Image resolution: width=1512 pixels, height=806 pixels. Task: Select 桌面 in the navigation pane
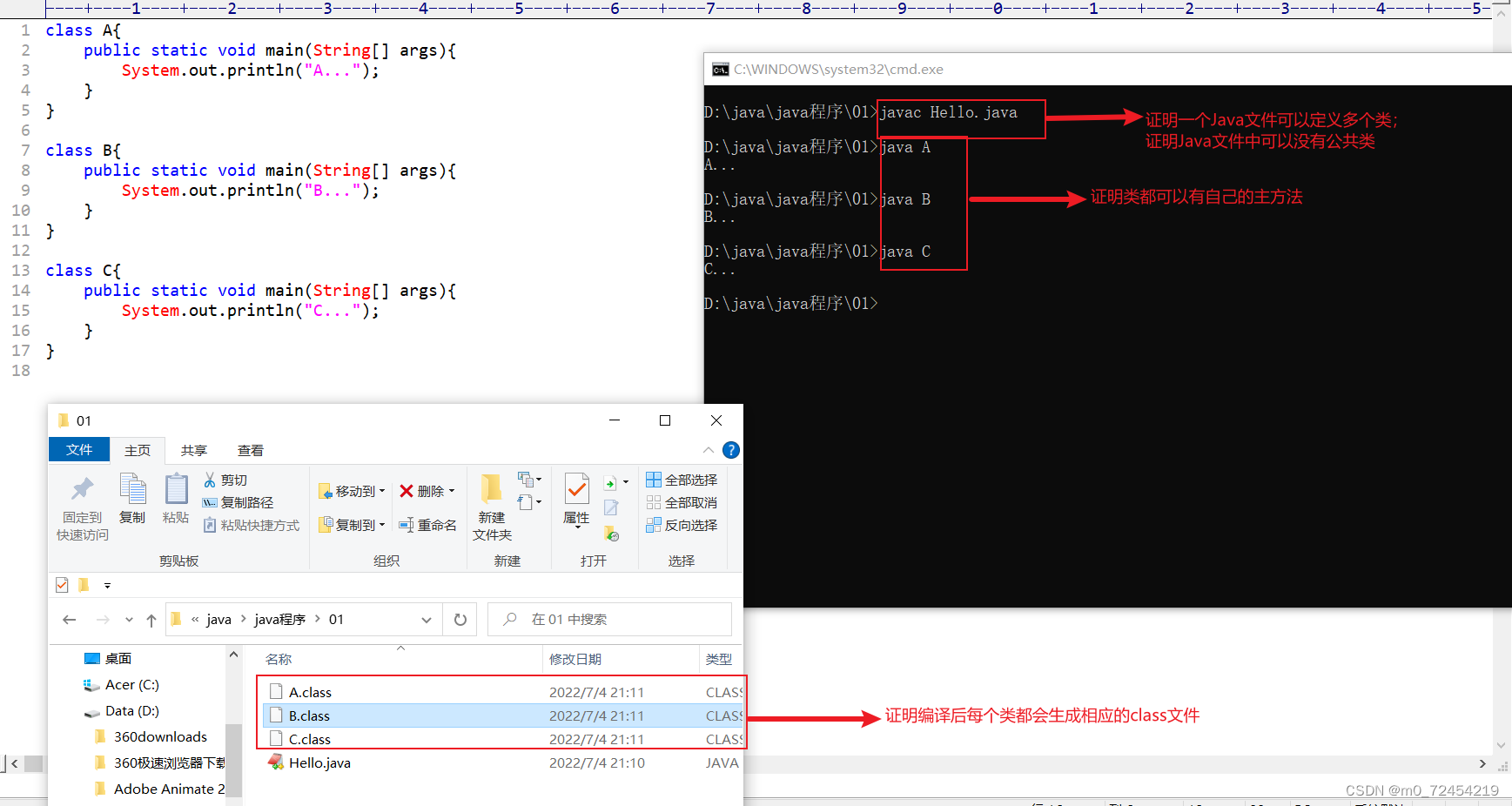click(x=118, y=658)
